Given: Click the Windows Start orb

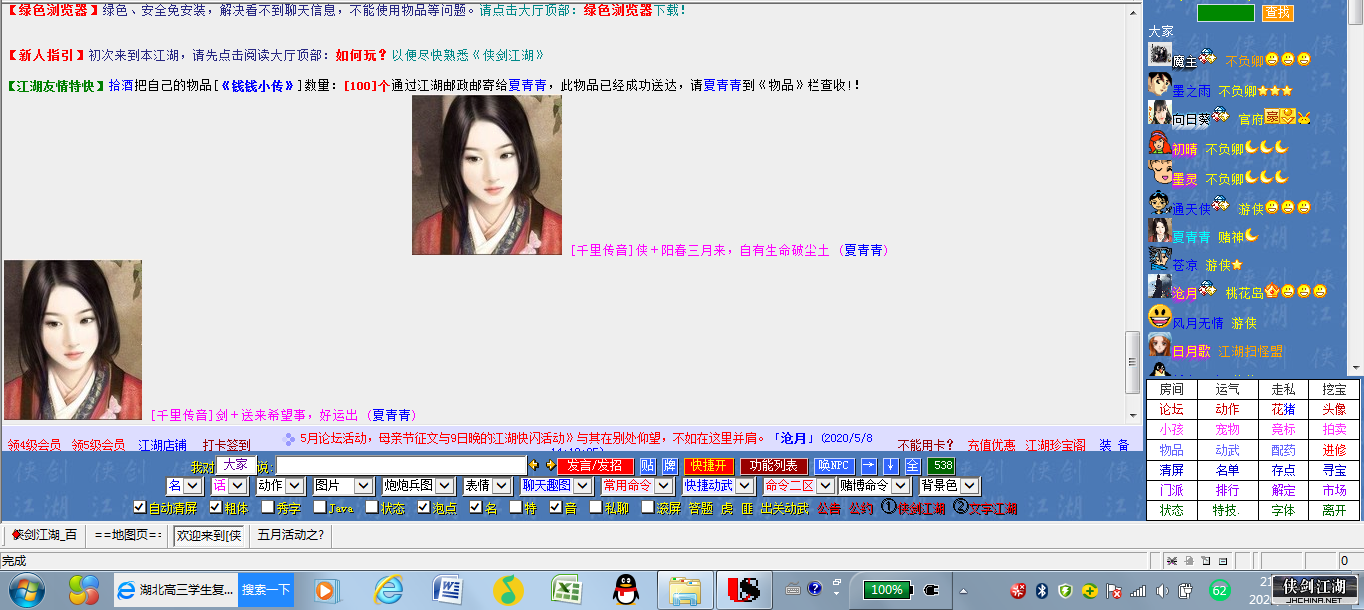Looking at the screenshot, I should (x=25, y=590).
